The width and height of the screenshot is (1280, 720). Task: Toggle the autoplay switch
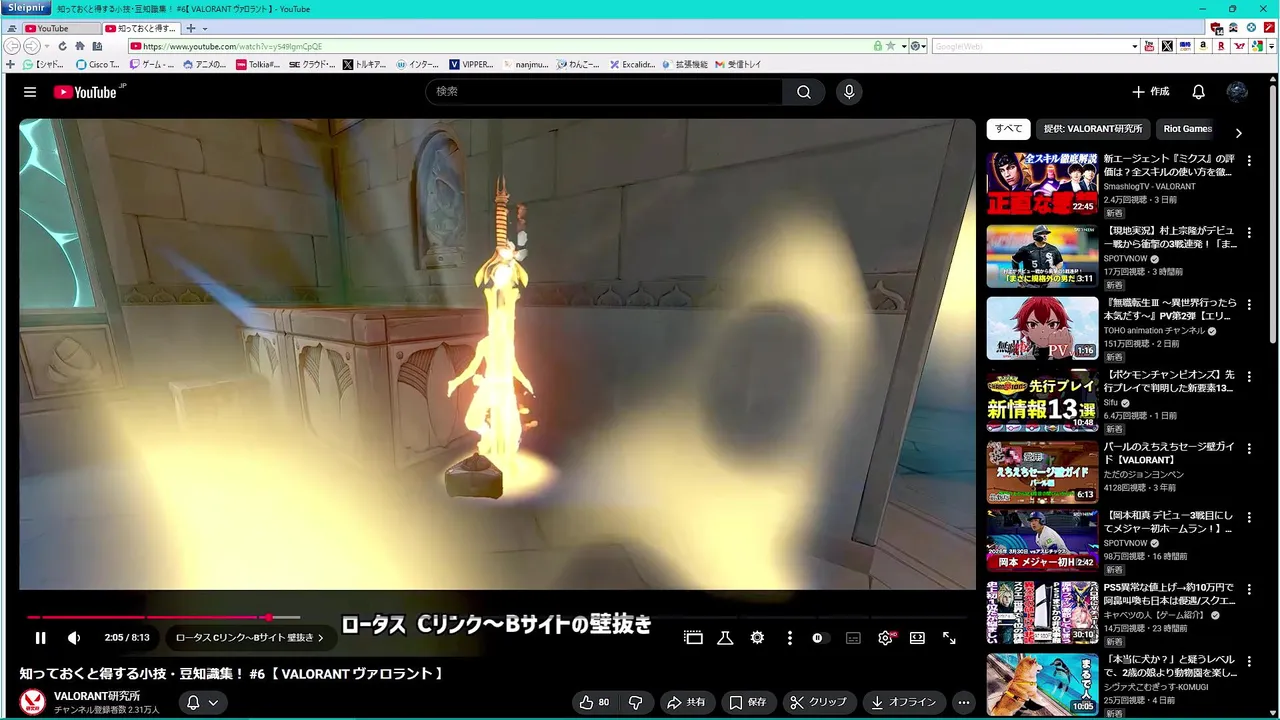pos(820,638)
